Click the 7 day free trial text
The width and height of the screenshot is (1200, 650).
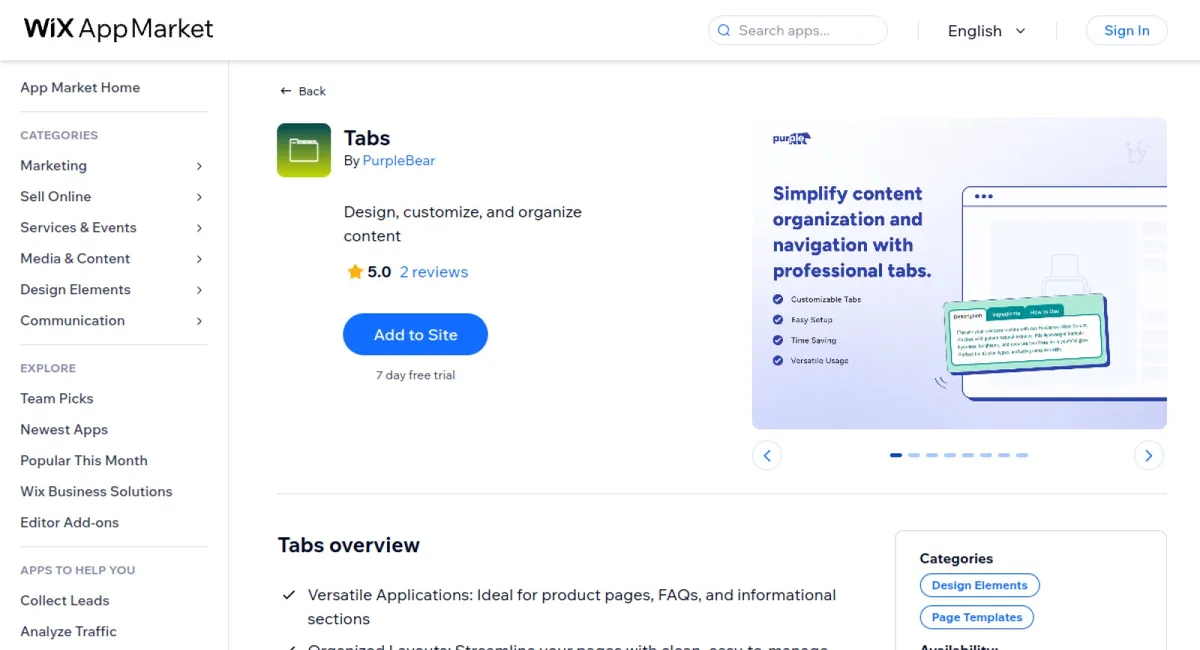tap(415, 375)
